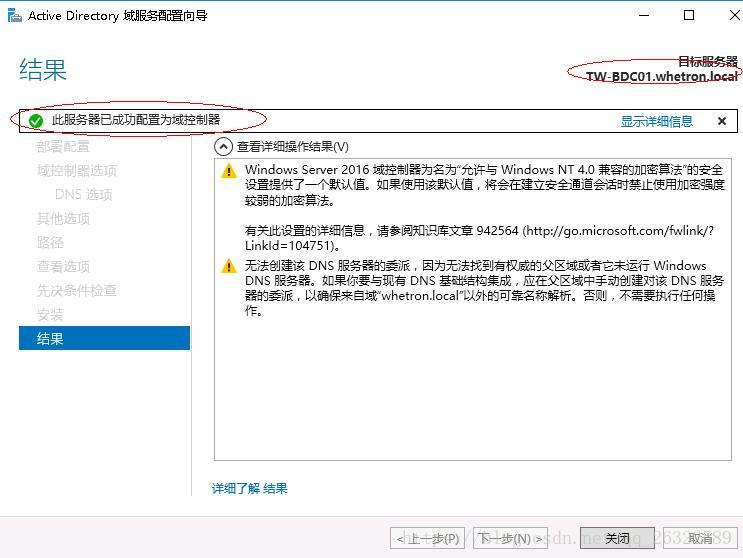Viewport: 743px width, 558px height.
Task: Open the 详细了解 结果 help link
Action: tap(249, 488)
